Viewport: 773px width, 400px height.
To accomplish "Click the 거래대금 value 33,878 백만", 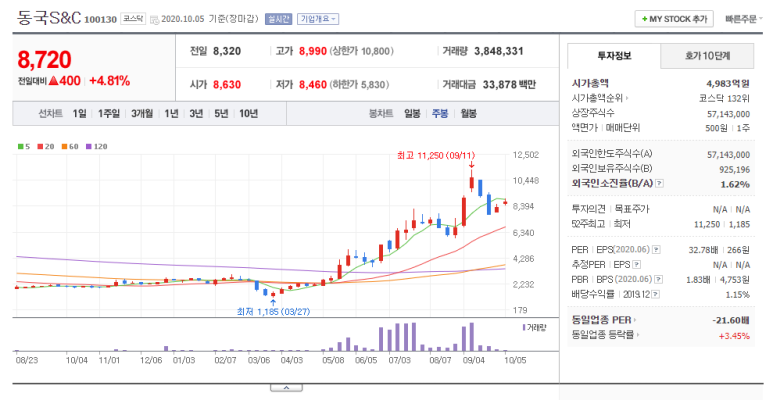I will coord(509,85).
